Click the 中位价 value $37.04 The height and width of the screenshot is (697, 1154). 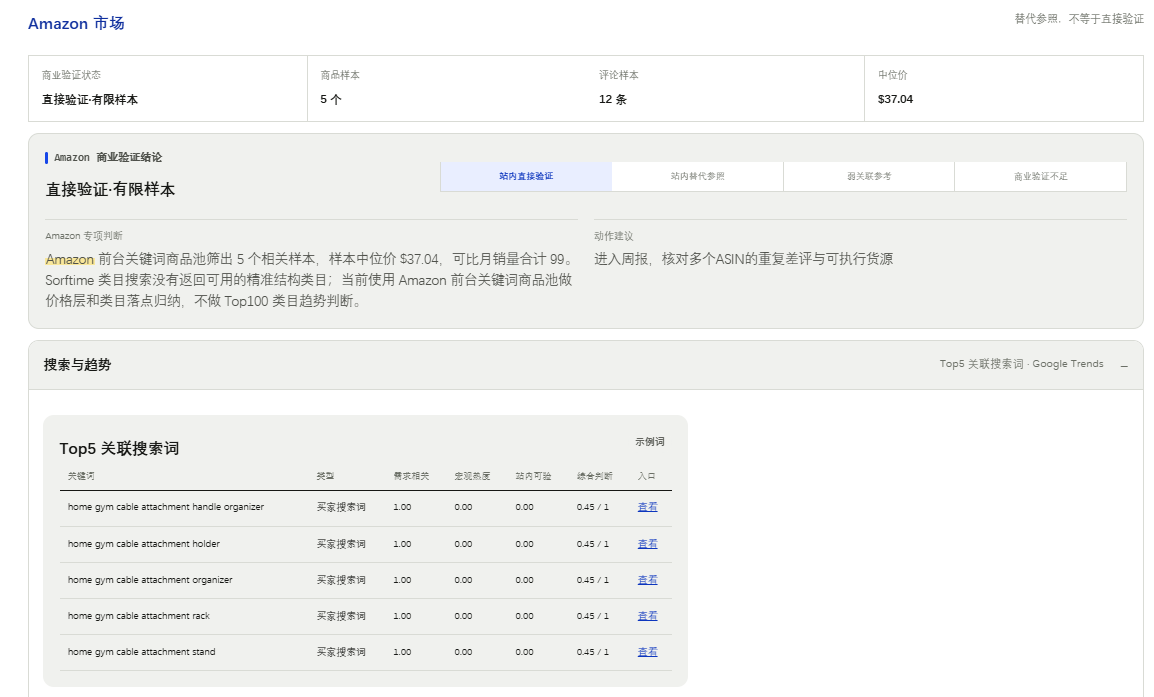[x=895, y=99]
